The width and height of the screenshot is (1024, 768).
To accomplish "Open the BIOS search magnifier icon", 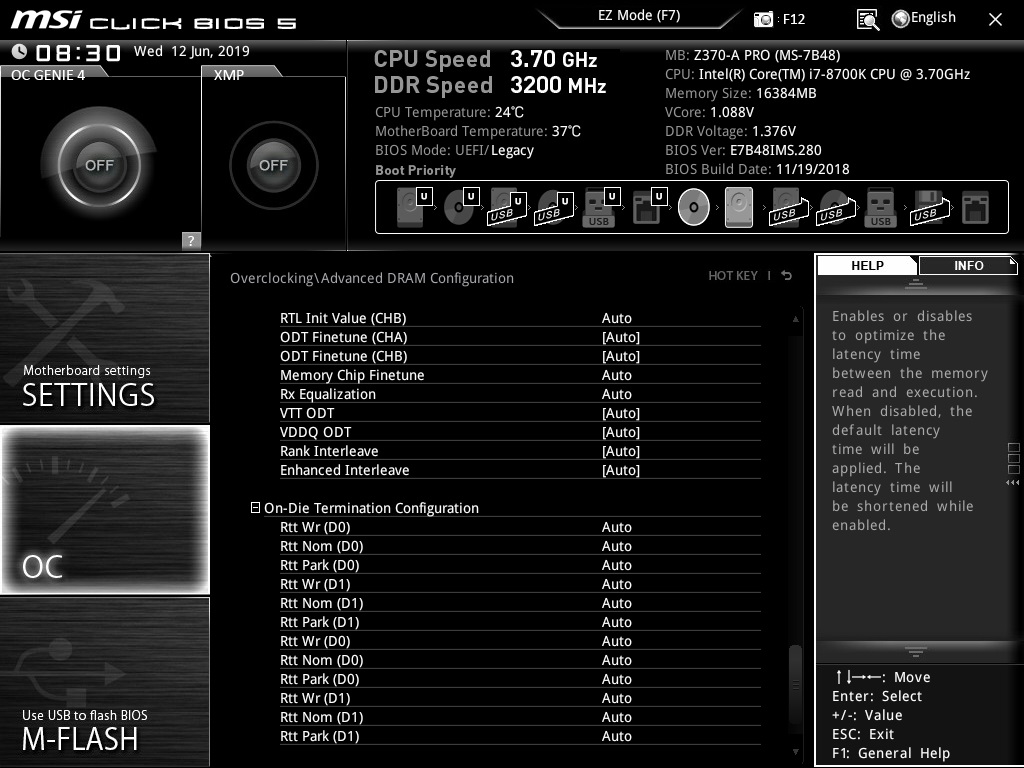I will [867, 20].
